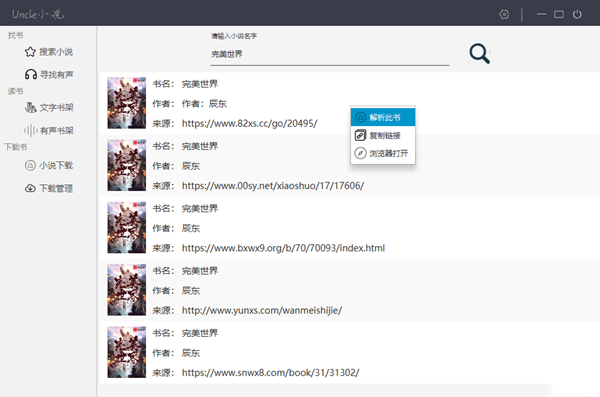Click author 辰东 in 00sy.net result
Viewport: 600px width, 397px height.
click(x=191, y=166)
